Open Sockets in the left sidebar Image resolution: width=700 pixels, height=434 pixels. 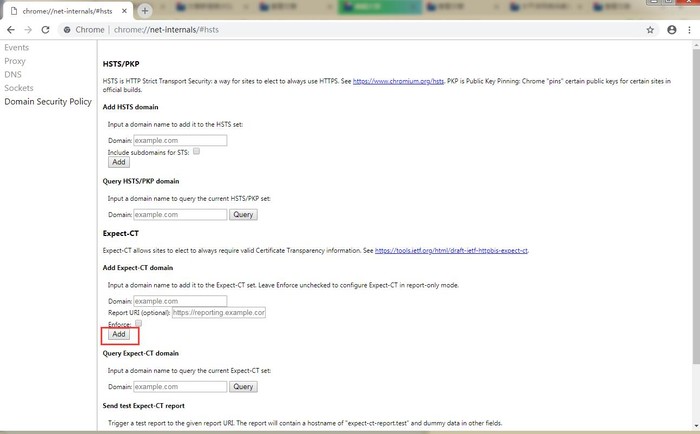19,88
